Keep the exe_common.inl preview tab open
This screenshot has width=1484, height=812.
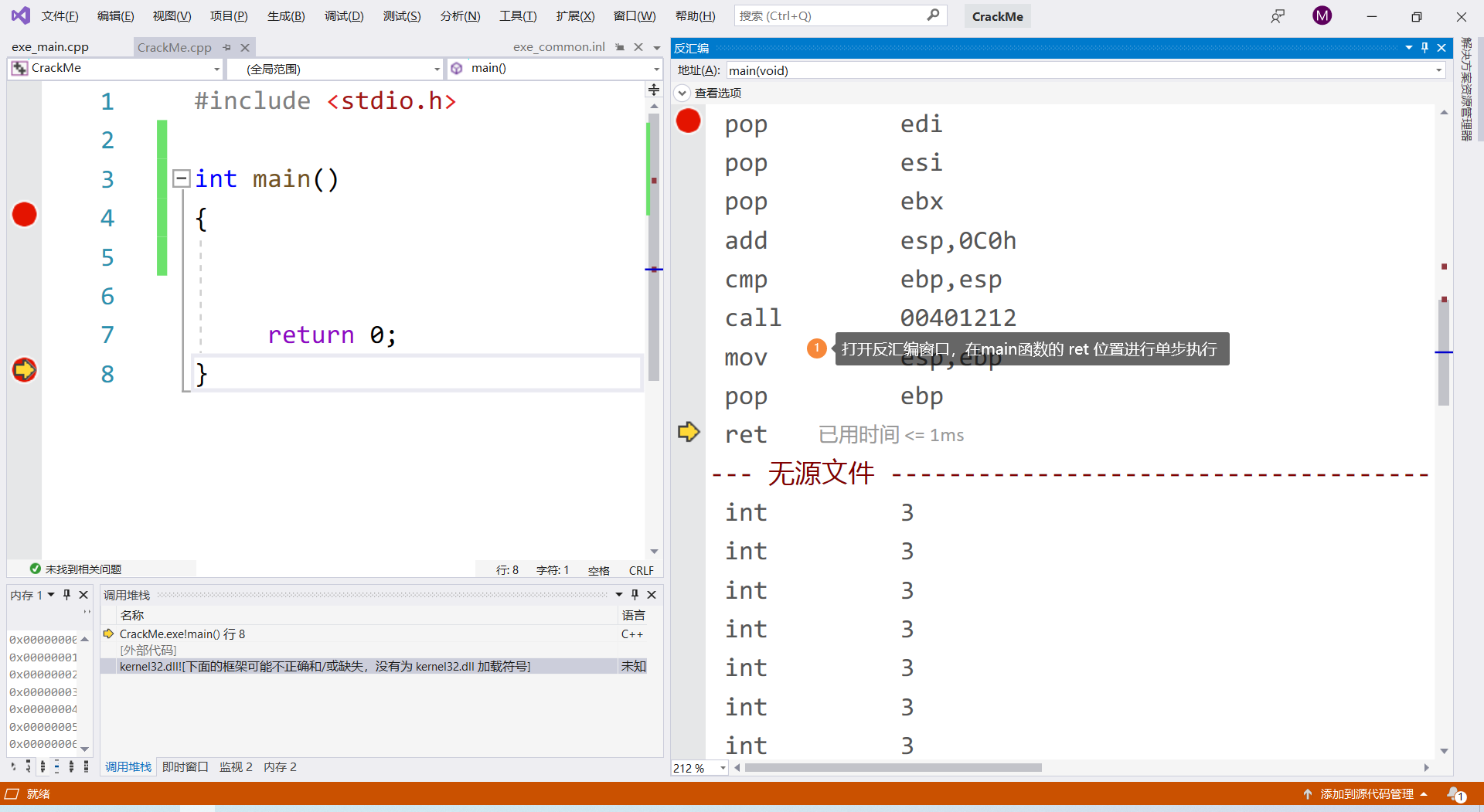[620, 47]
